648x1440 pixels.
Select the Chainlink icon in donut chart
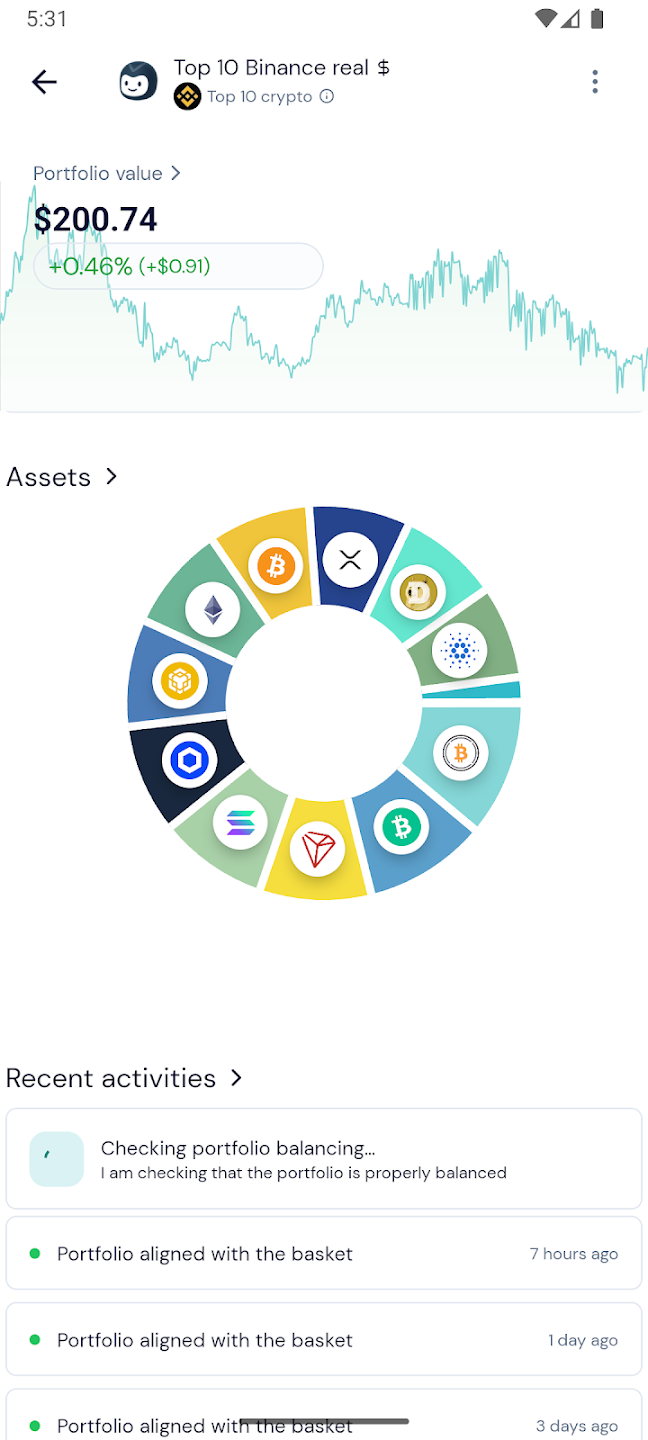187,762
